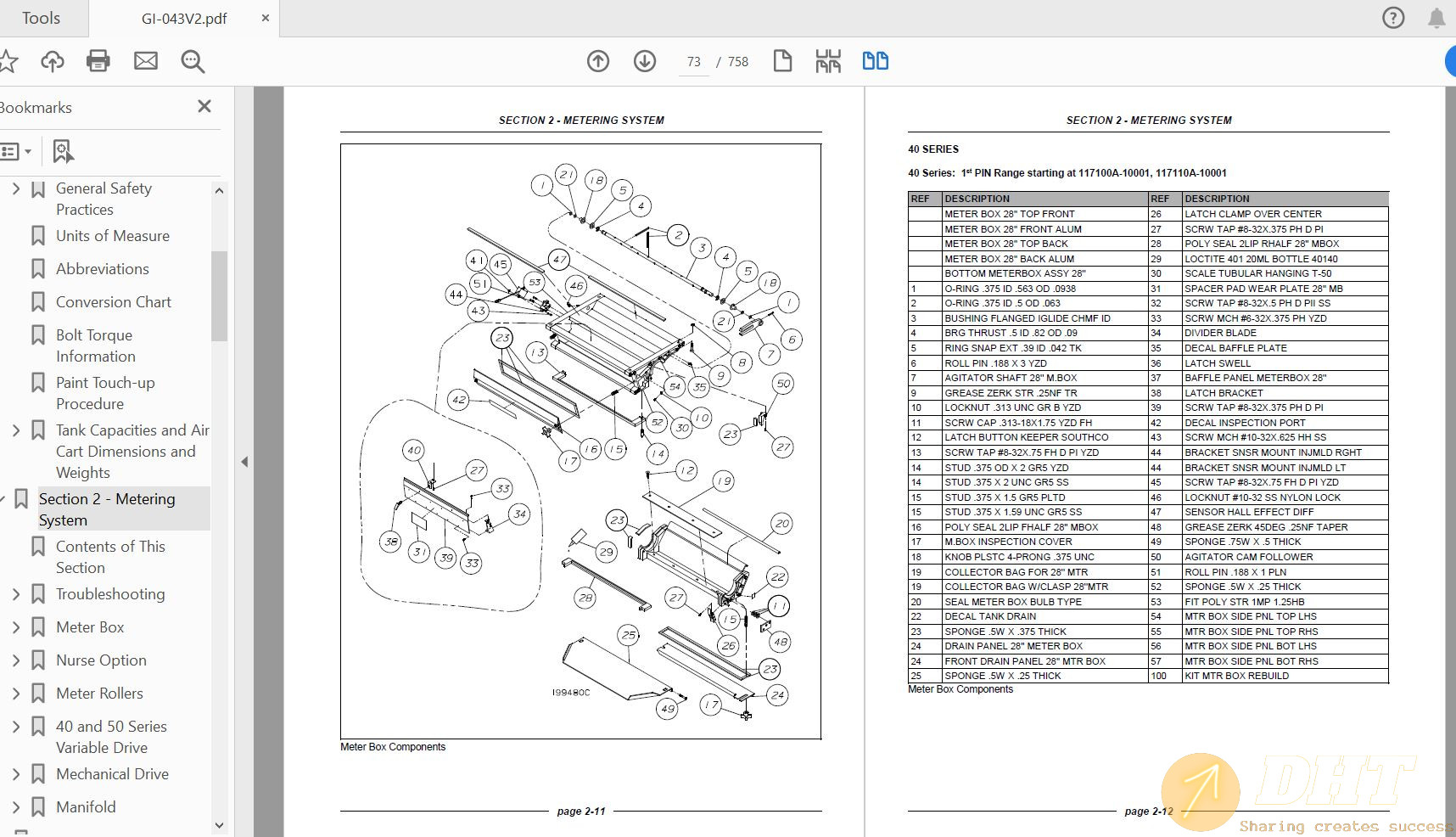Open the notifications bell
Screen dimensions: 1456x837
click(1436, 17)
